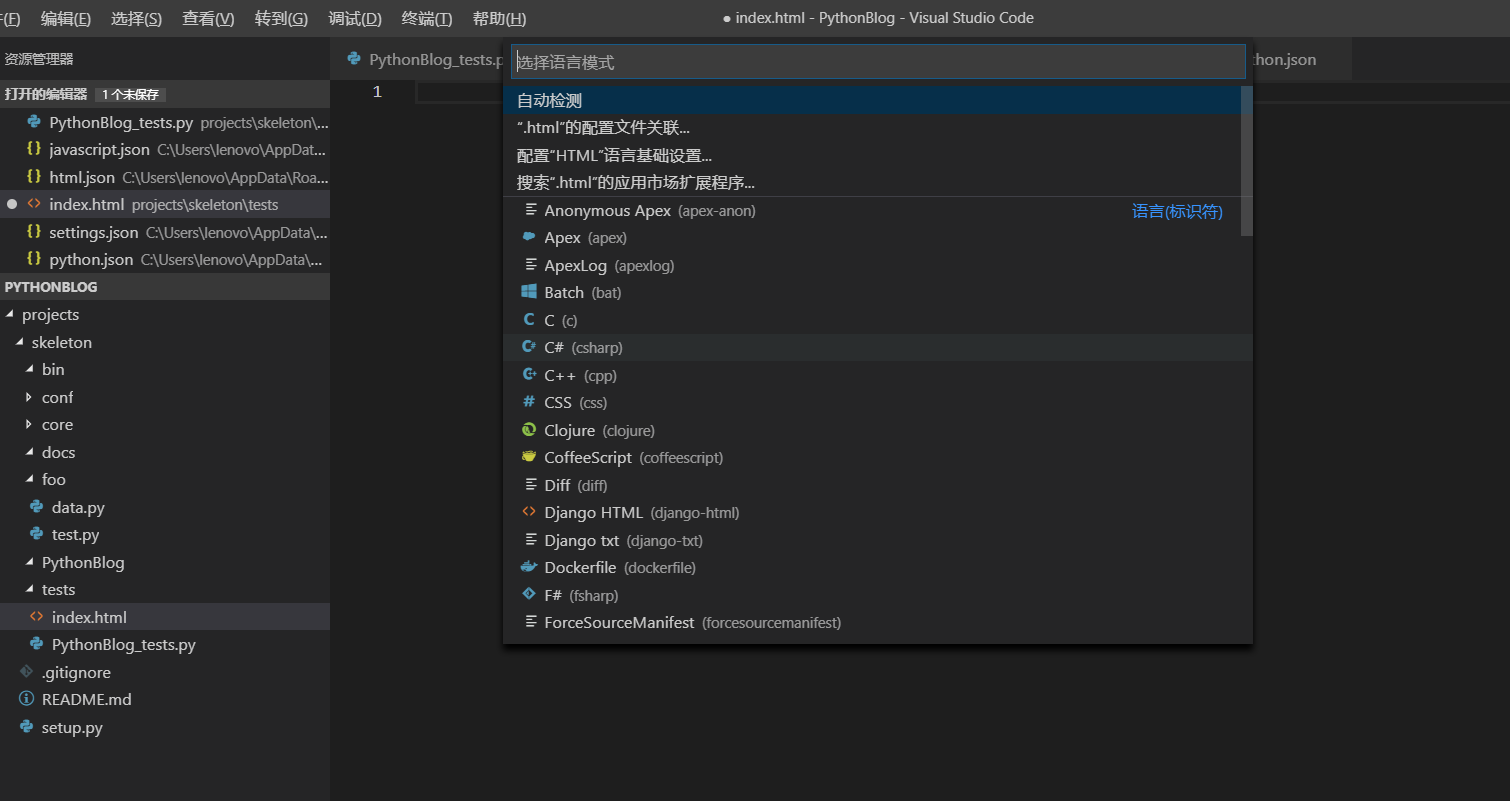Click the C# language icon
This screenshot has height=801, width=1510.
pos(529,347)
